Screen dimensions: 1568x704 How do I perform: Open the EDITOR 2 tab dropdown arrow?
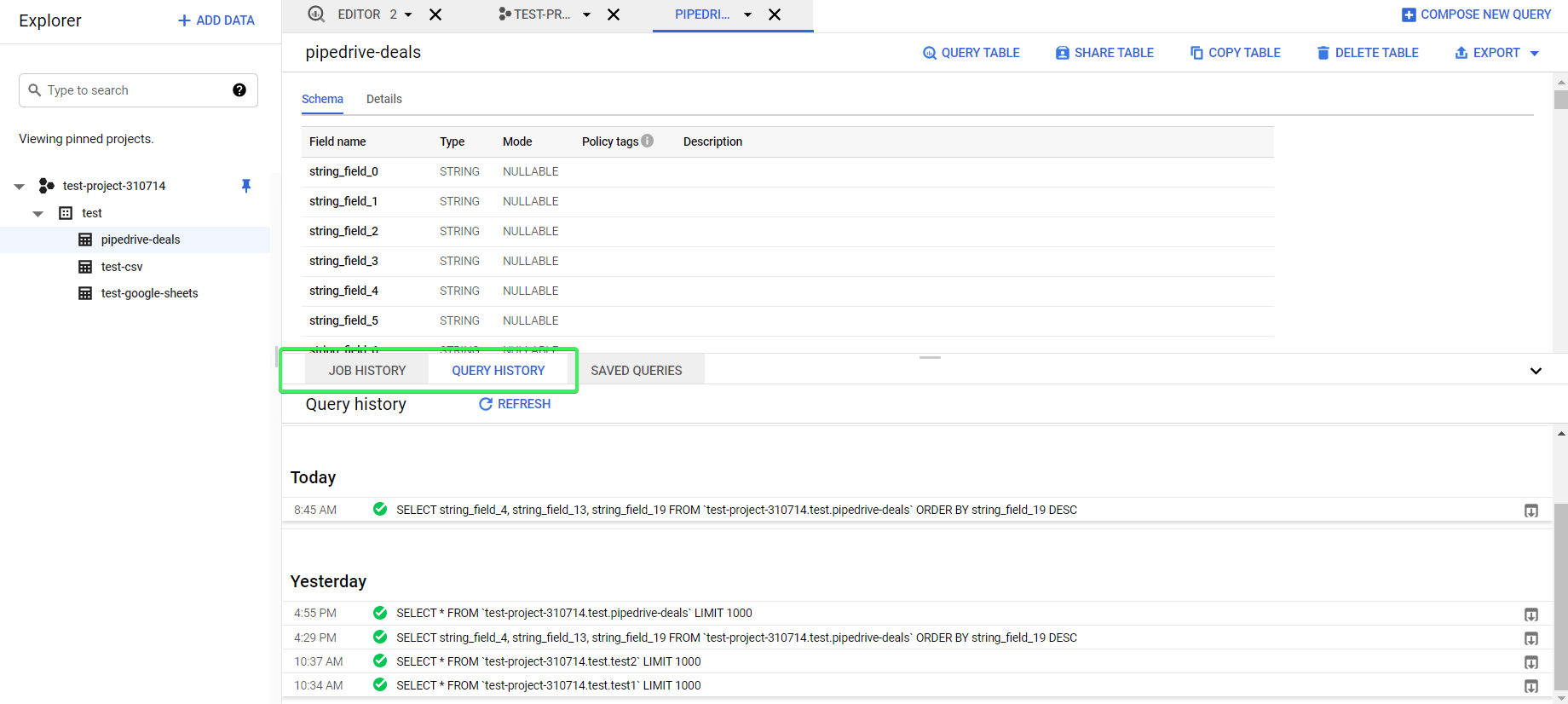[x=408, y=14]
